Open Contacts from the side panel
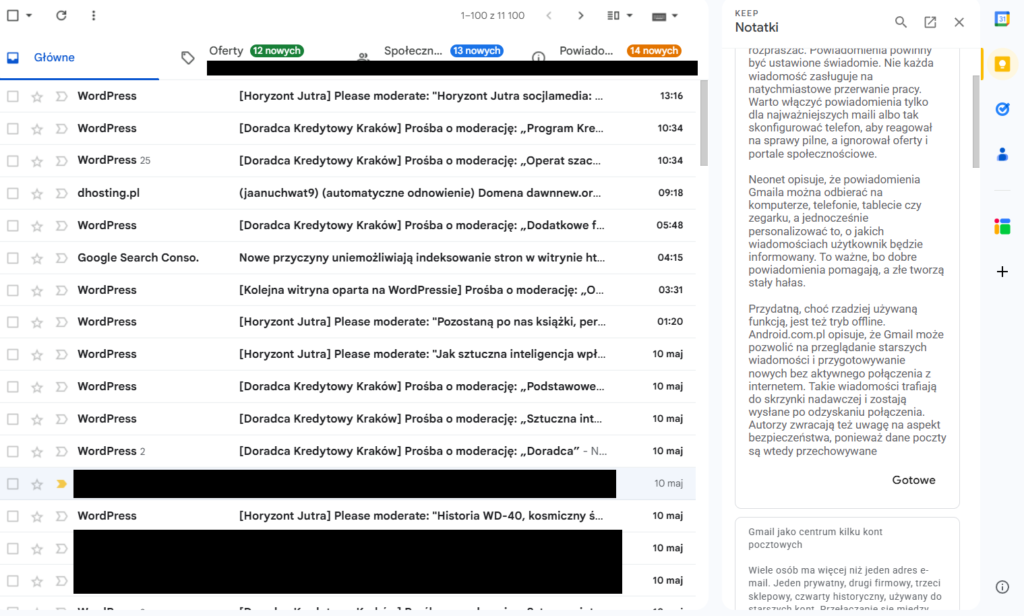The image size is (1024, 616). point(1002,155)
